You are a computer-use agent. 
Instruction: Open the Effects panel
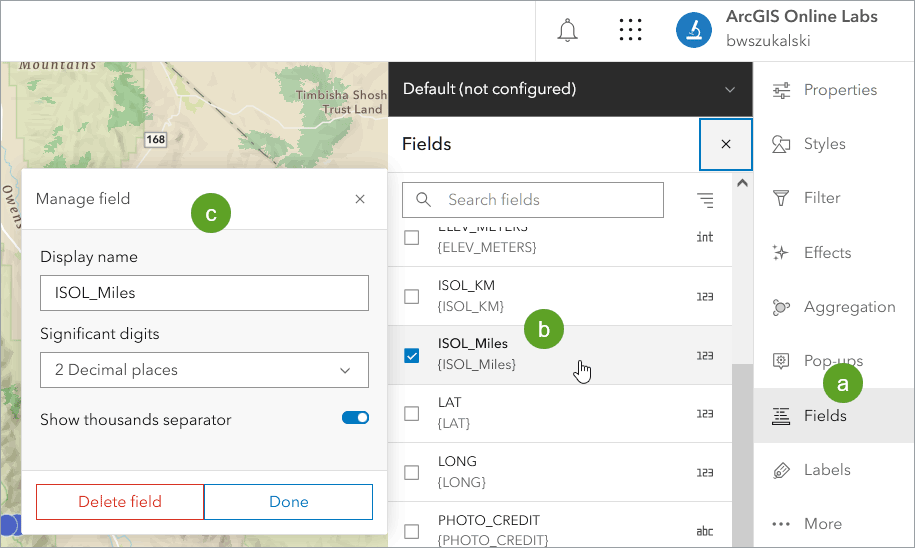point(834,253)
